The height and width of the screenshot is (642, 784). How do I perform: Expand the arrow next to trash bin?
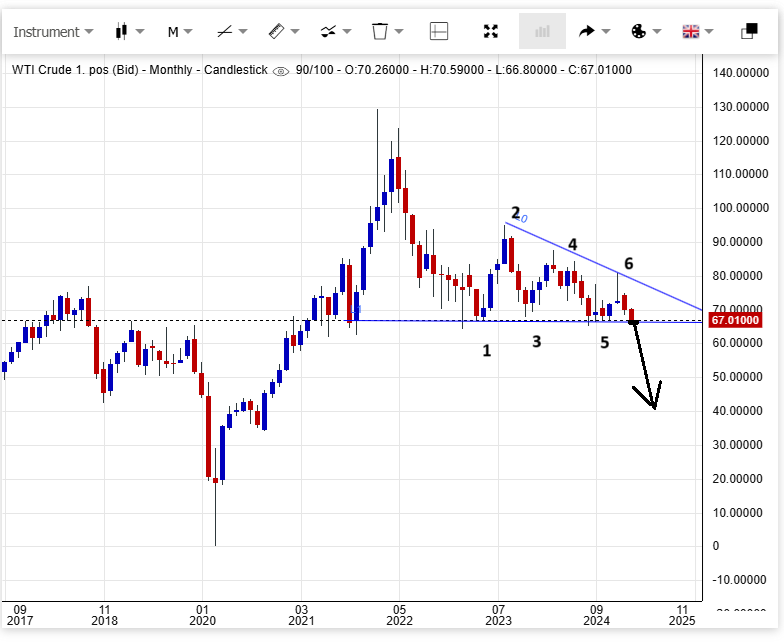[399, 31]
